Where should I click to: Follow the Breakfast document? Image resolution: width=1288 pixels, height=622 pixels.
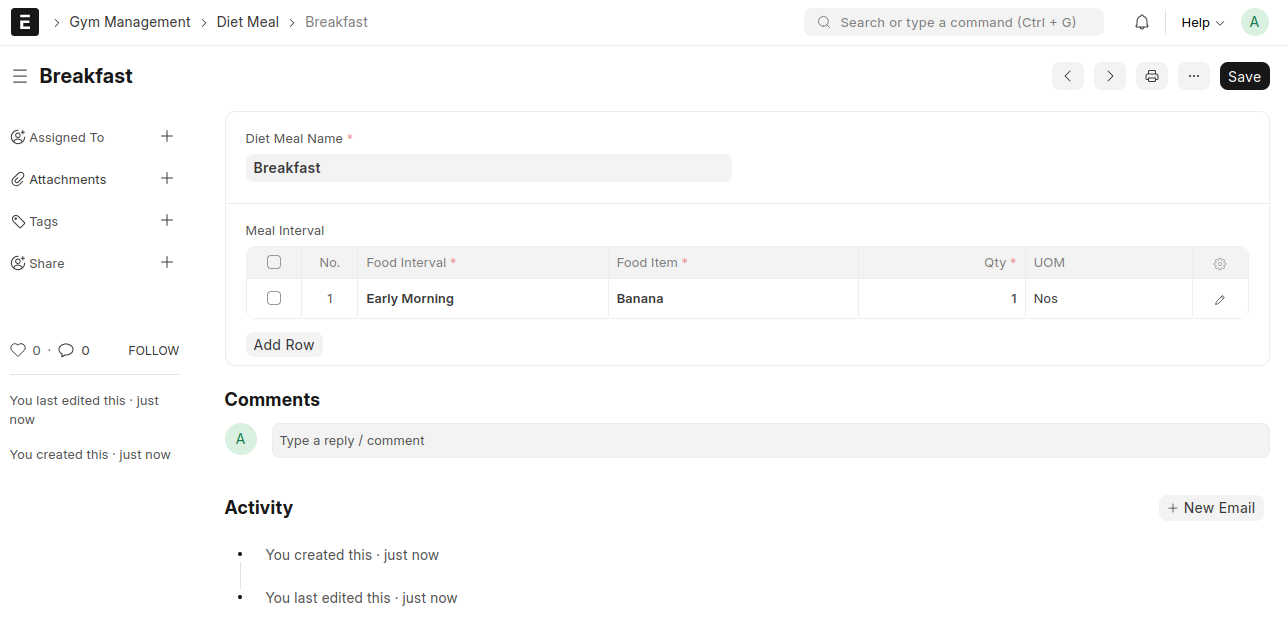point(153,350)
